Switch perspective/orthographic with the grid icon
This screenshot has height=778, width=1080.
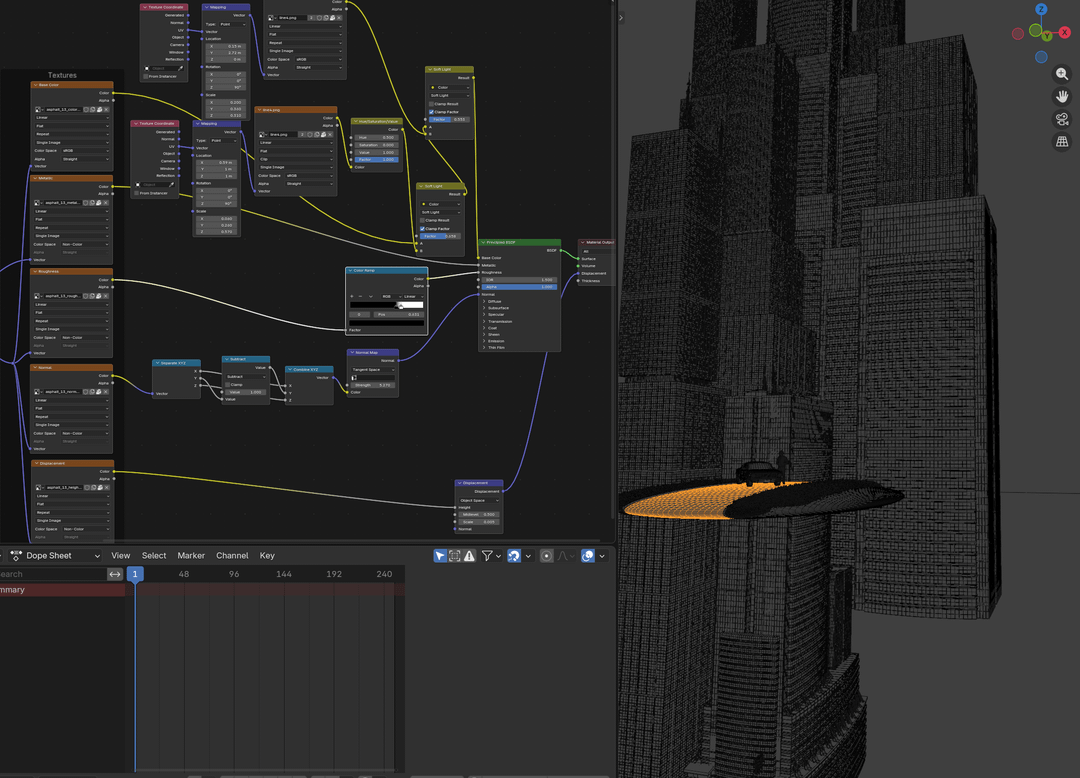point(1062,143)
